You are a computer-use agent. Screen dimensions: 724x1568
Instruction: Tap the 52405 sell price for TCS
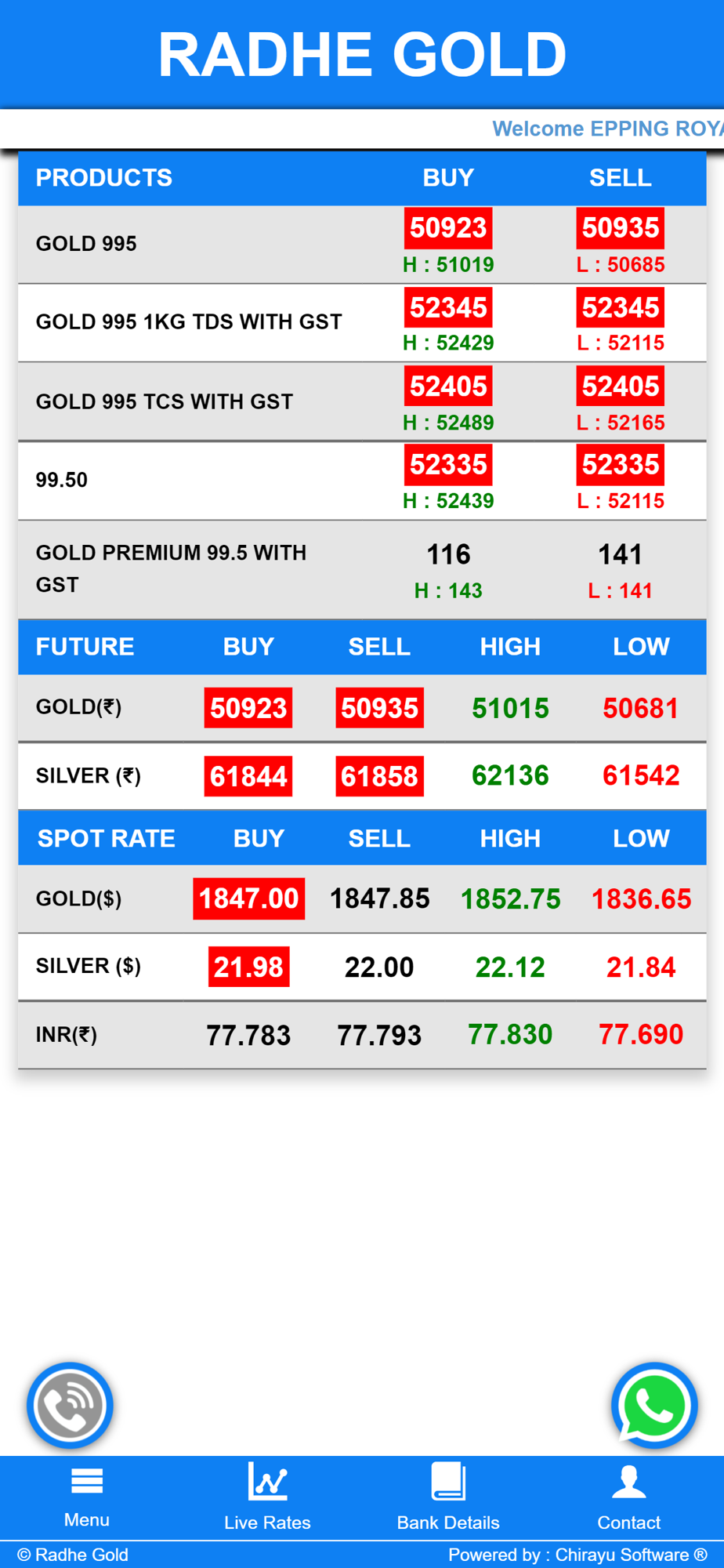[621, 387]
